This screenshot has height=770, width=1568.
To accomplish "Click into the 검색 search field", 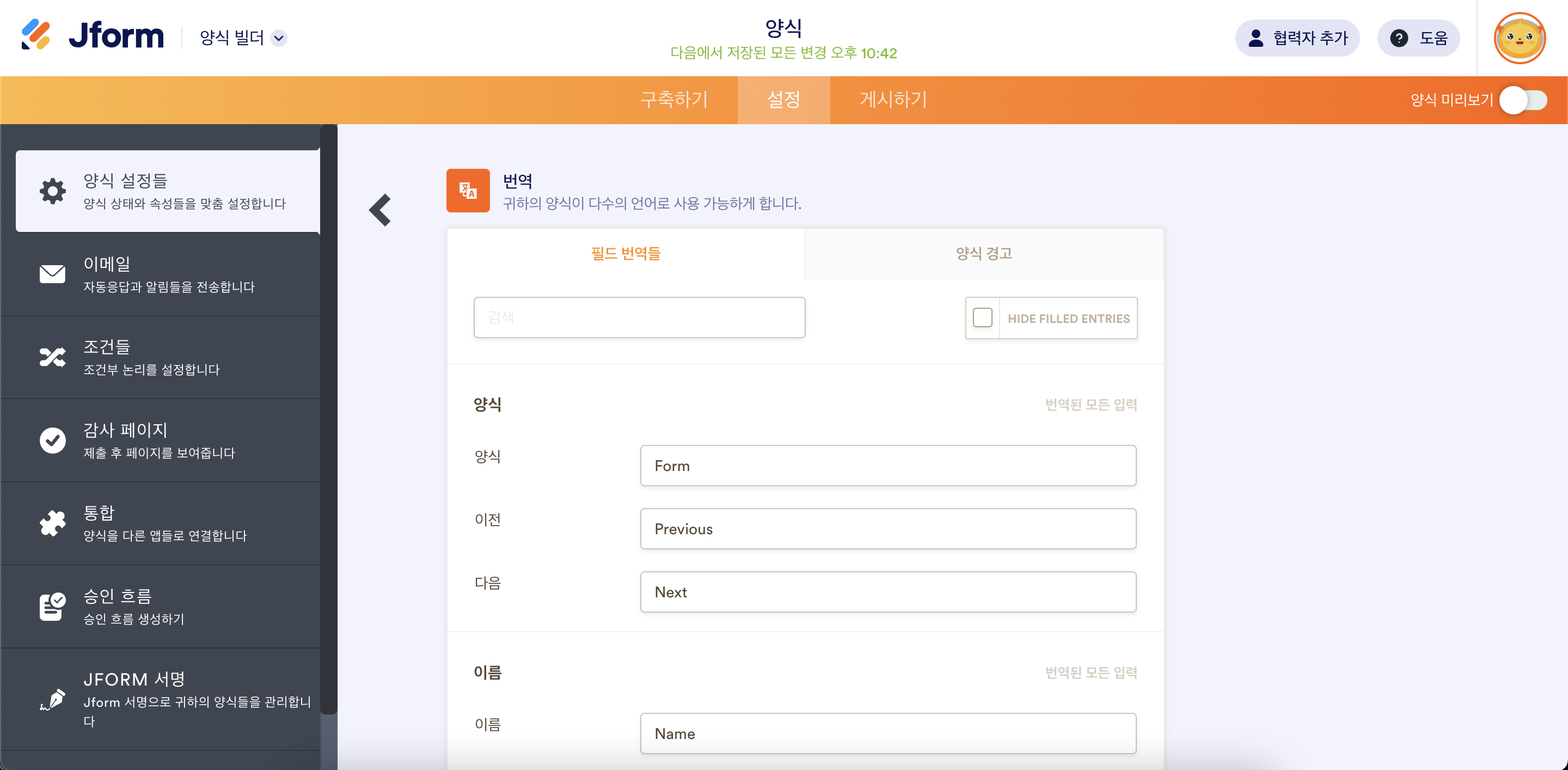I will [x=639, y=317].
